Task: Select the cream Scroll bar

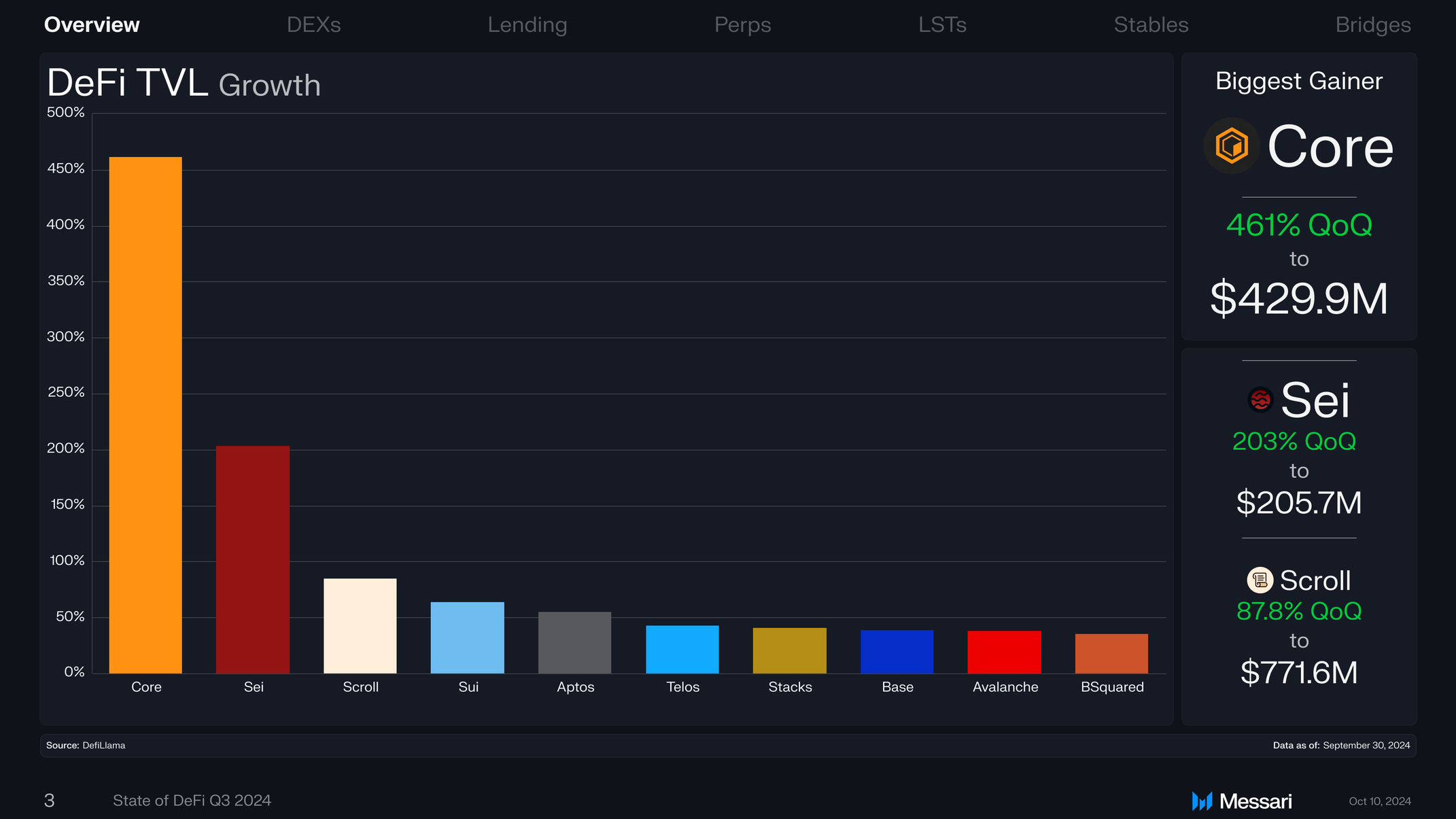Action: [x=360, y=626]
